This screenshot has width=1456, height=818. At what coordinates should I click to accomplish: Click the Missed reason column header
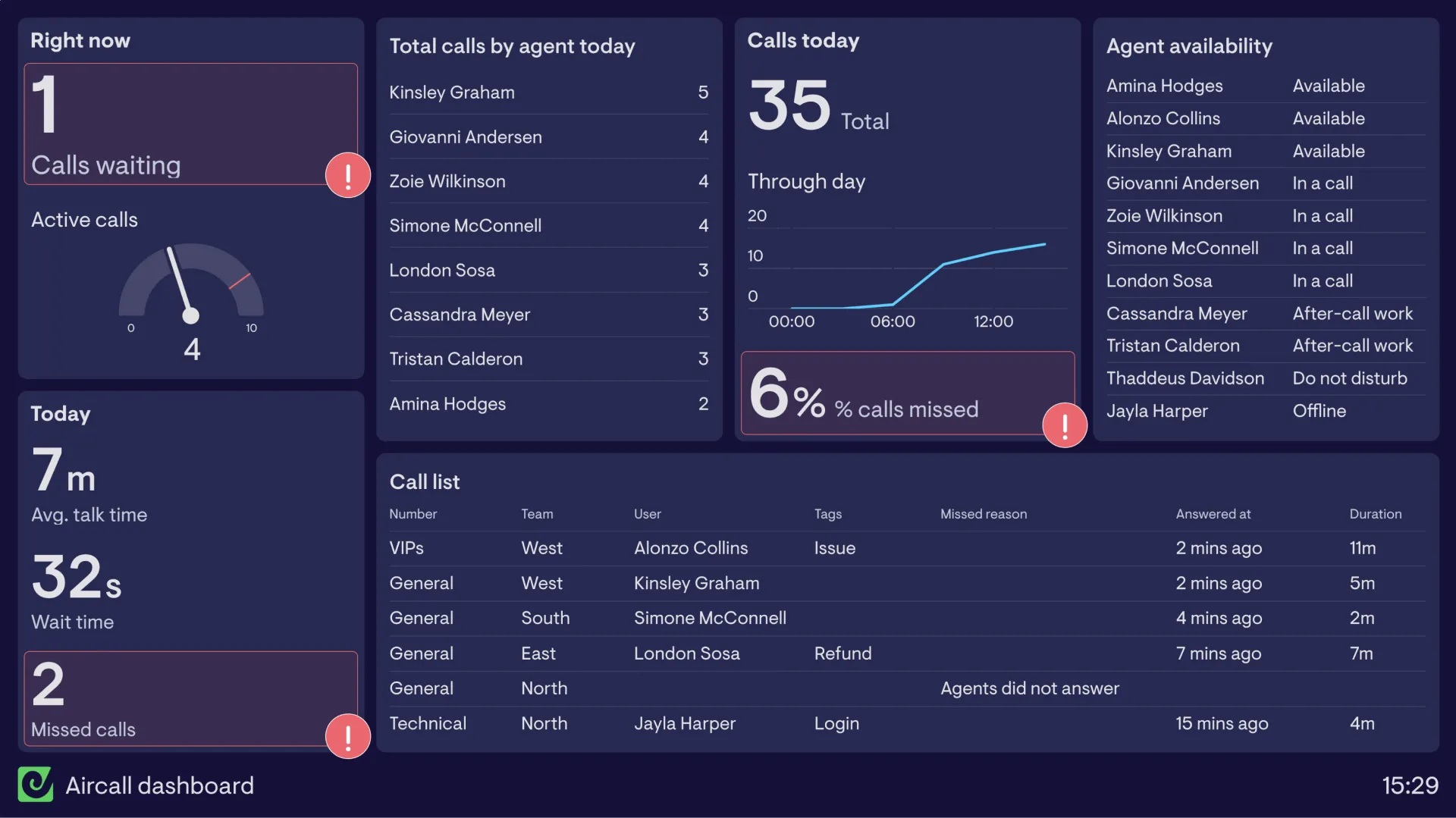pos(984,514)
